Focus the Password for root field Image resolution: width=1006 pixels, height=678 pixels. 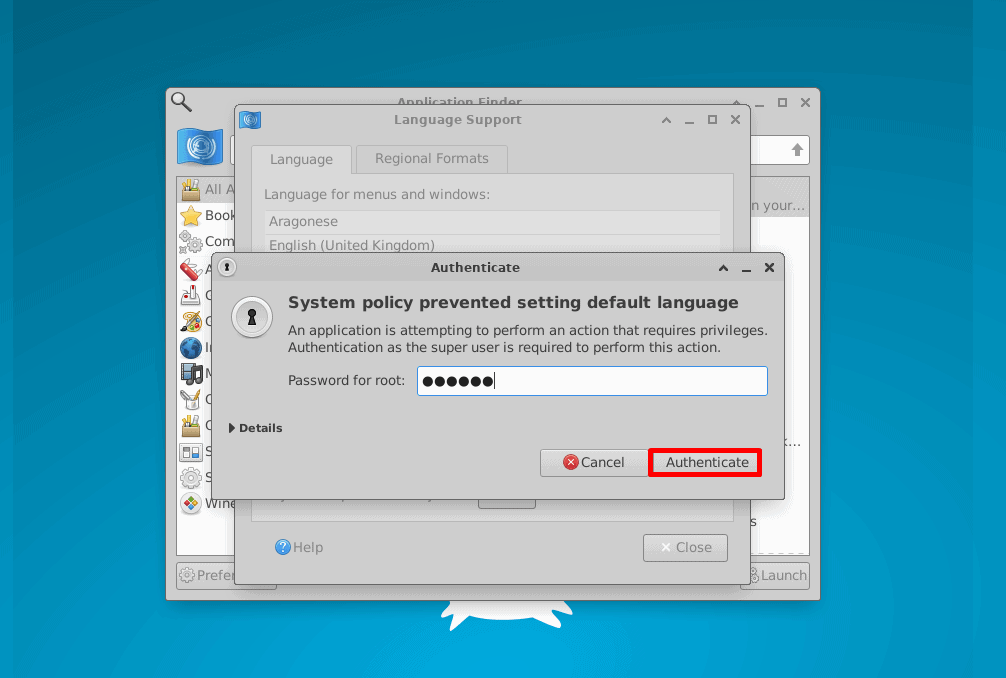tap(592, 381)
